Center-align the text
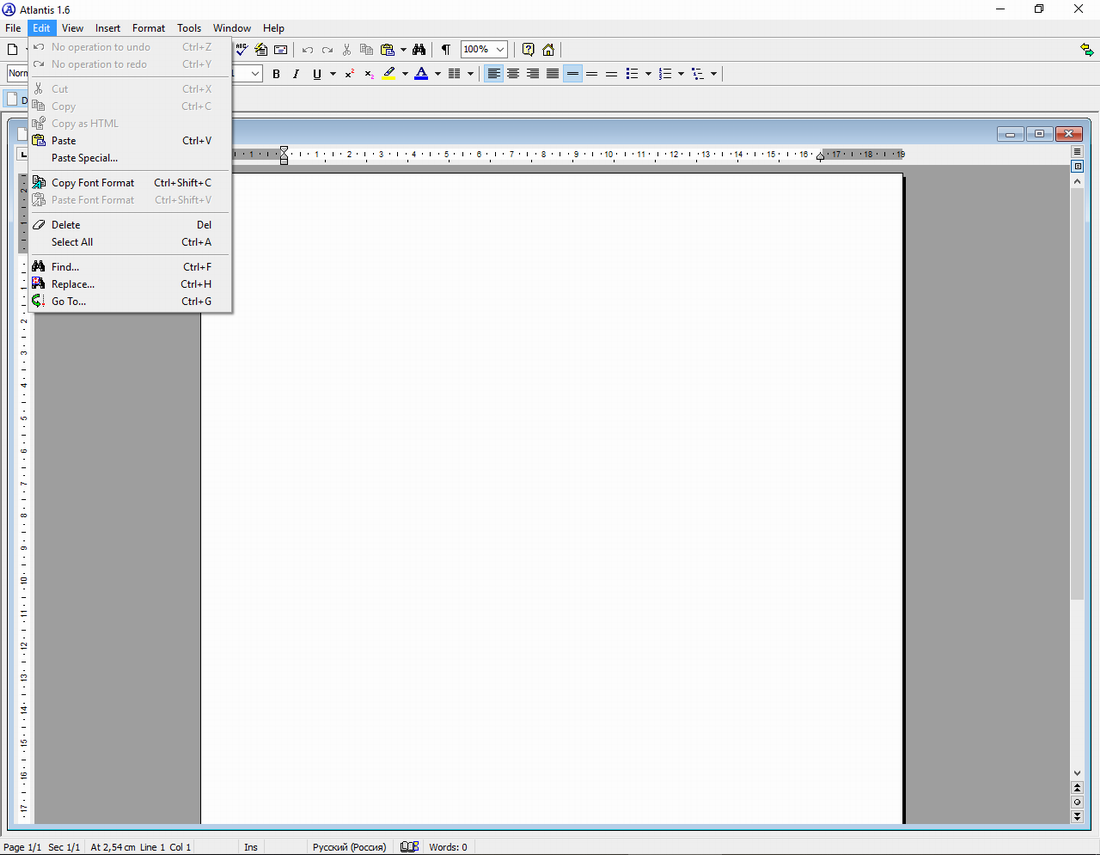 click(x=514, y=74)
